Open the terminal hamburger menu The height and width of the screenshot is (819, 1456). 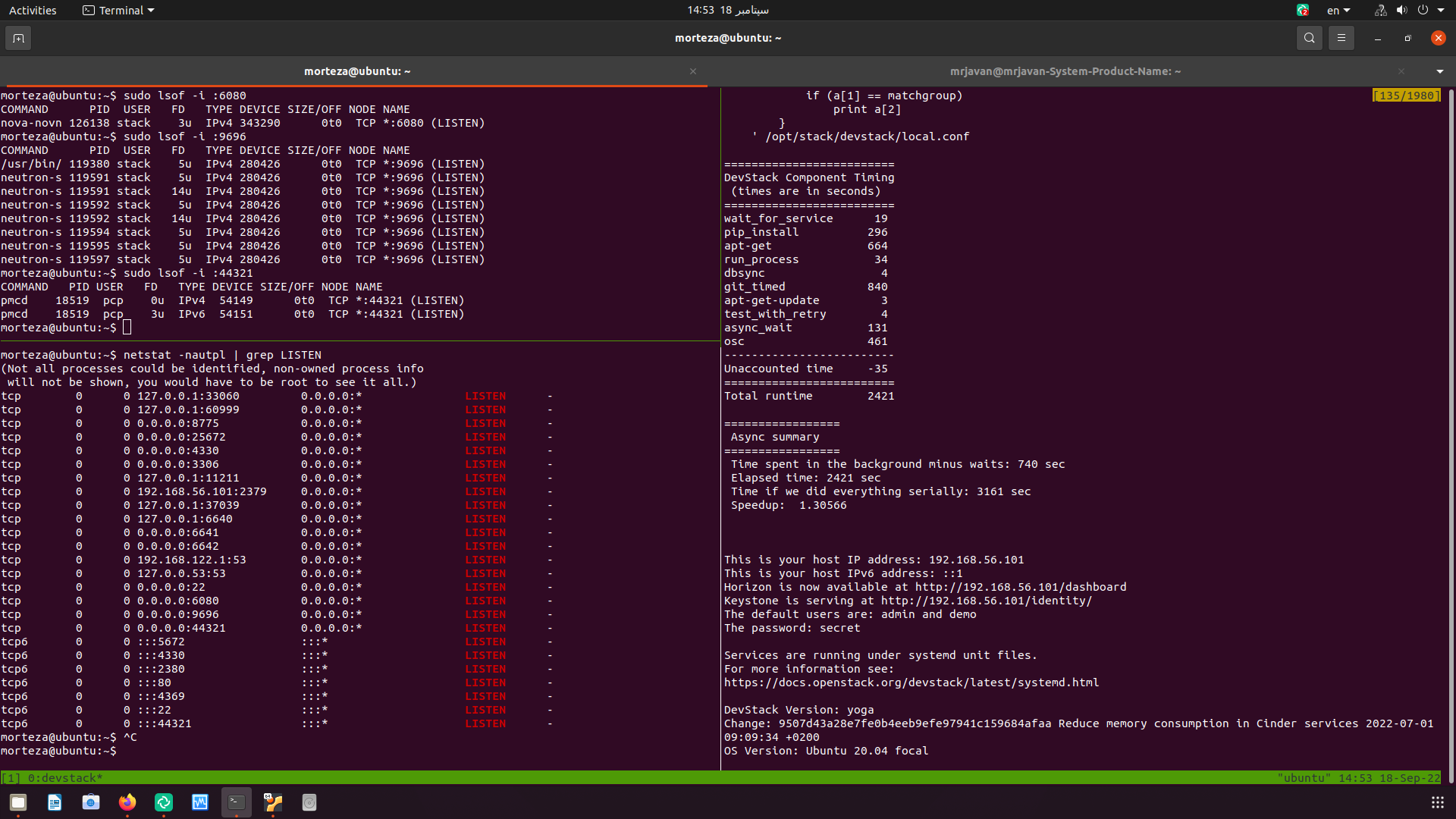coord(1341,38)
